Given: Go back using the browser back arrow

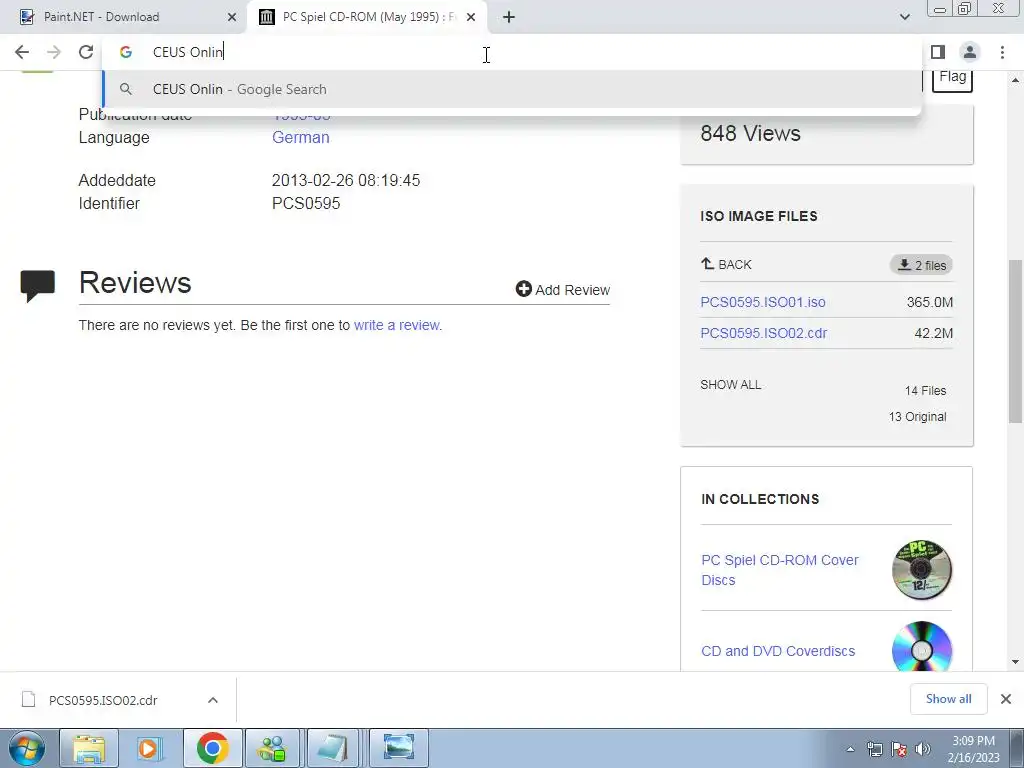Looking at the screenshot, I should pos(22,52).
